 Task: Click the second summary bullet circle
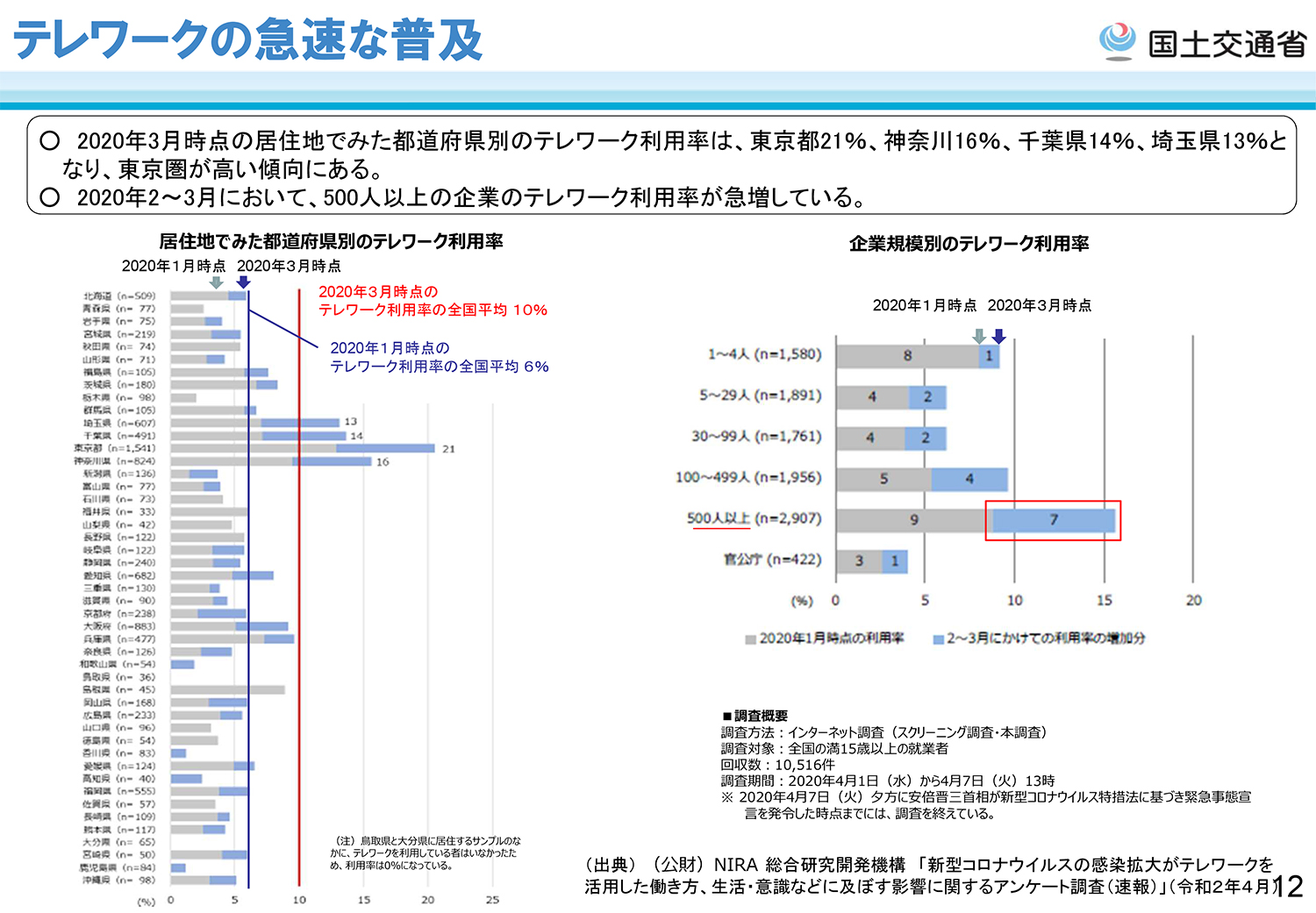[50, 197]
